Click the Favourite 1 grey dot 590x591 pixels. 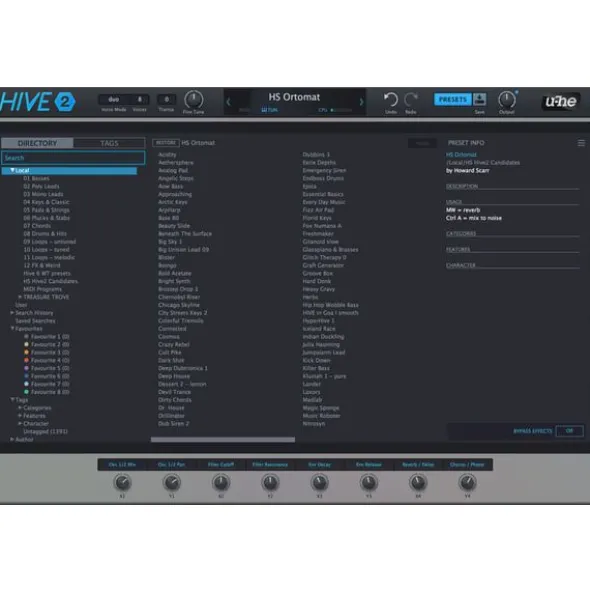(26, 337)
